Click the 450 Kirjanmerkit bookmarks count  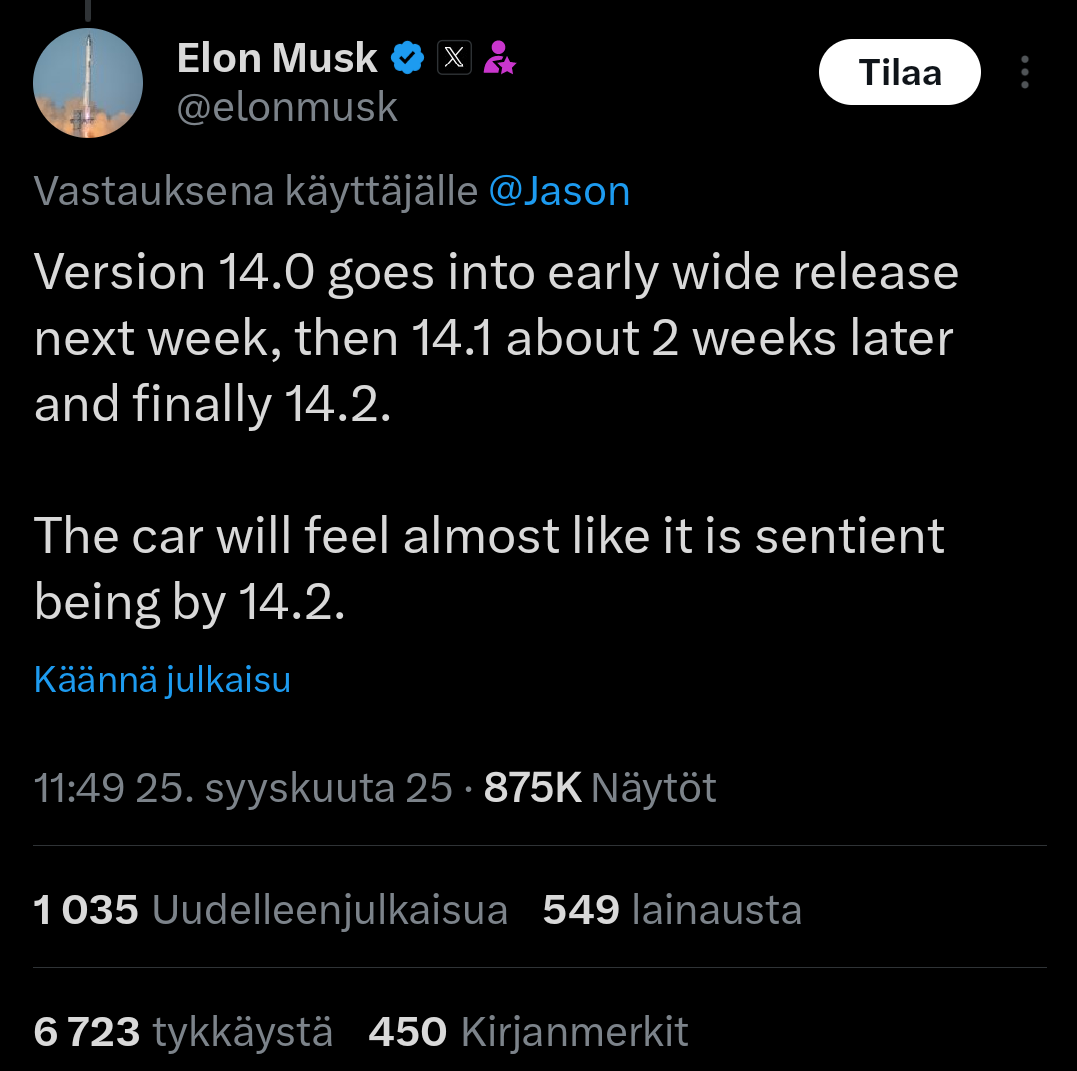[528, 1031]
